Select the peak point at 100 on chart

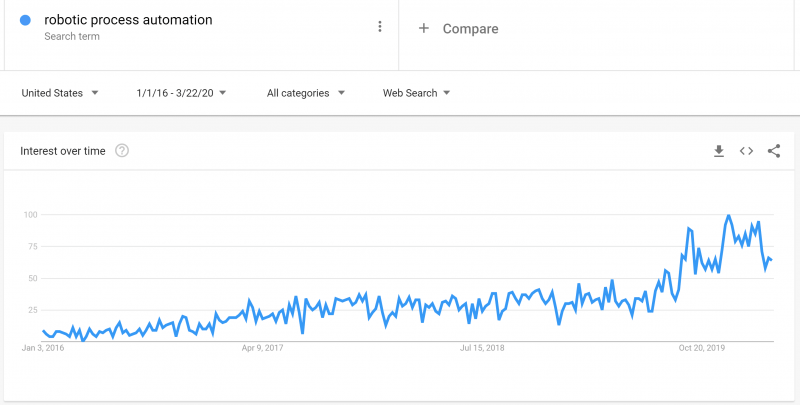click(728, 215)
